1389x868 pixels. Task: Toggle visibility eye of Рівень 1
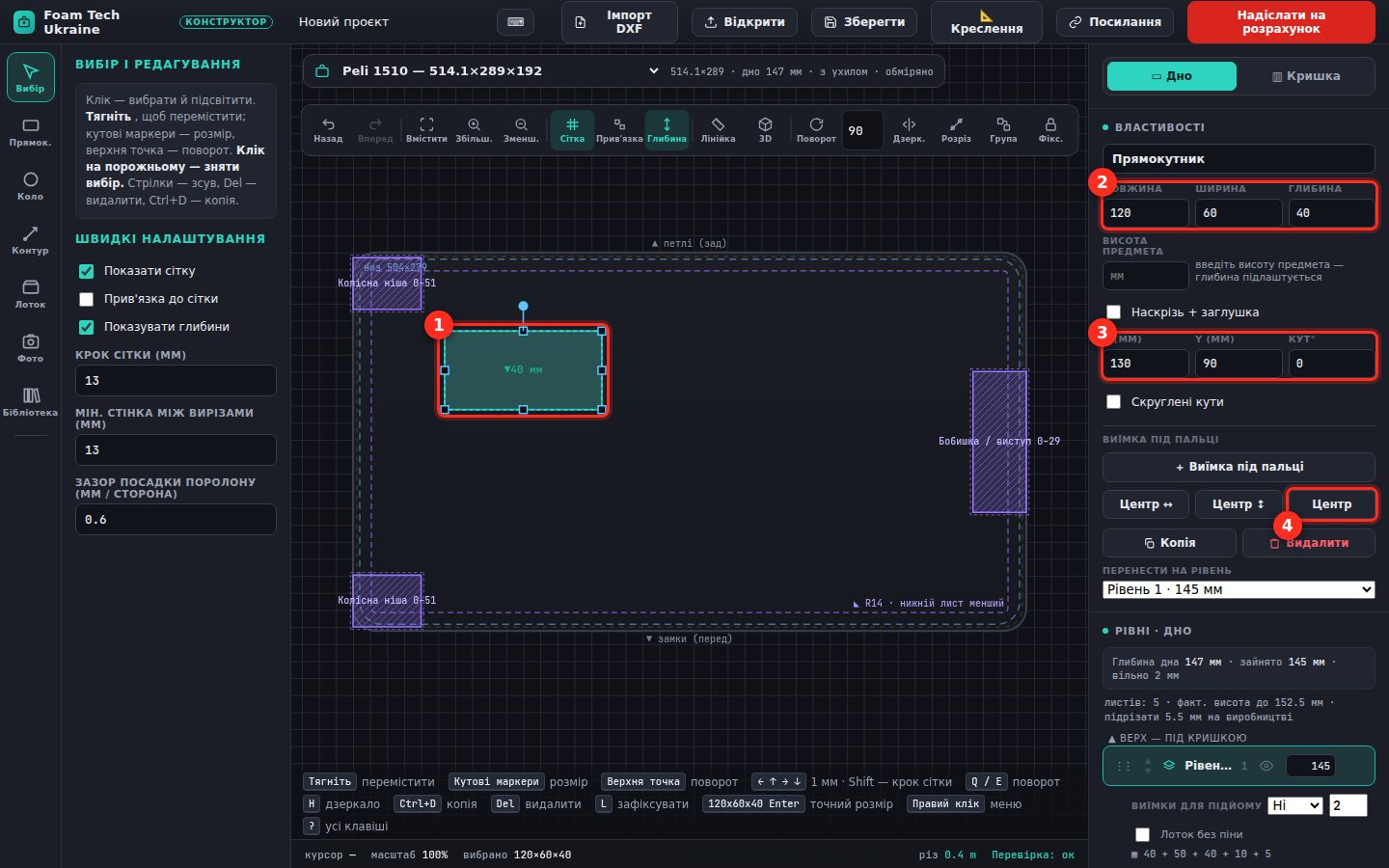click(x=1266, y=766)
